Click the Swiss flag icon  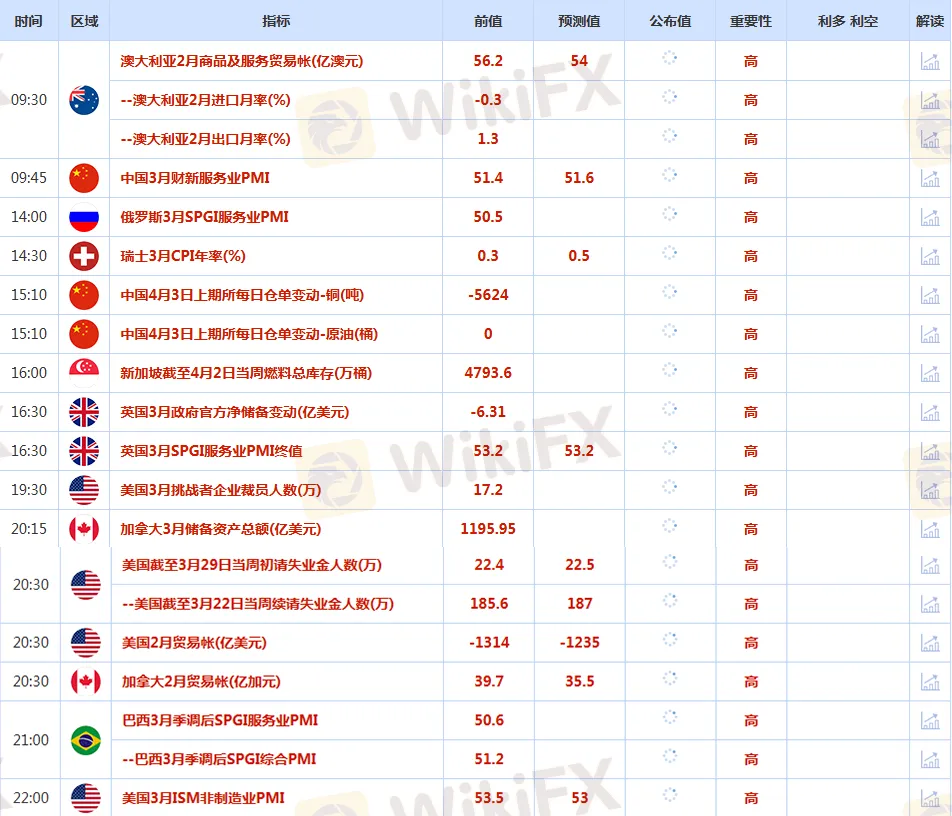click(x=84, y=256)
